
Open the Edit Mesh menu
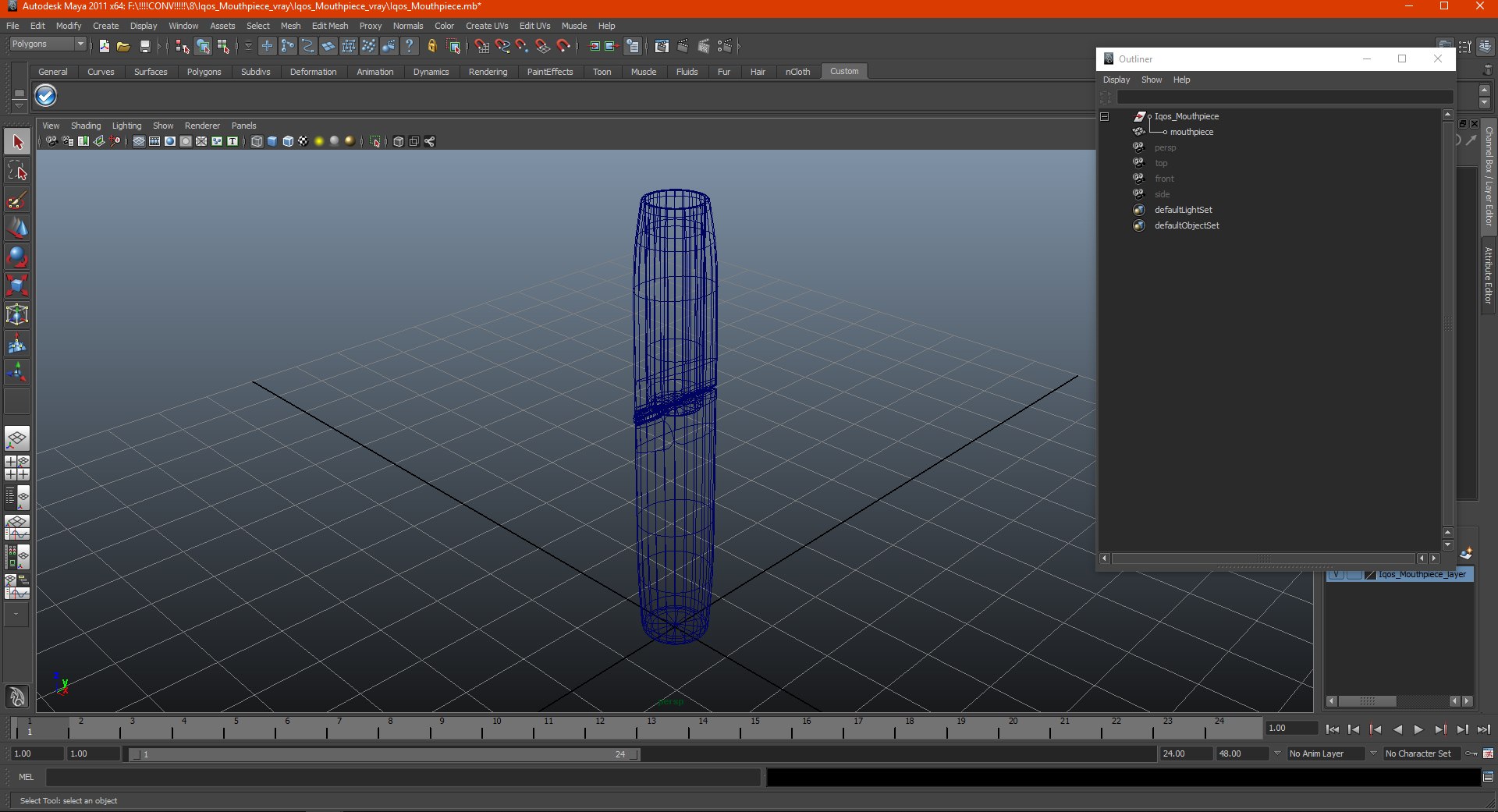click(x=330, y=26)
